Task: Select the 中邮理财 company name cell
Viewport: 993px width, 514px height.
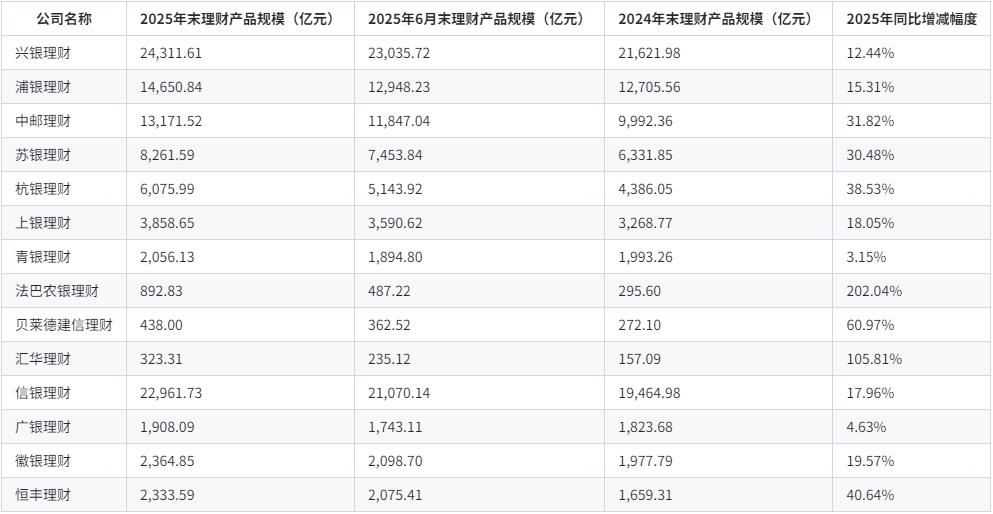Action: tap(44, 121)
